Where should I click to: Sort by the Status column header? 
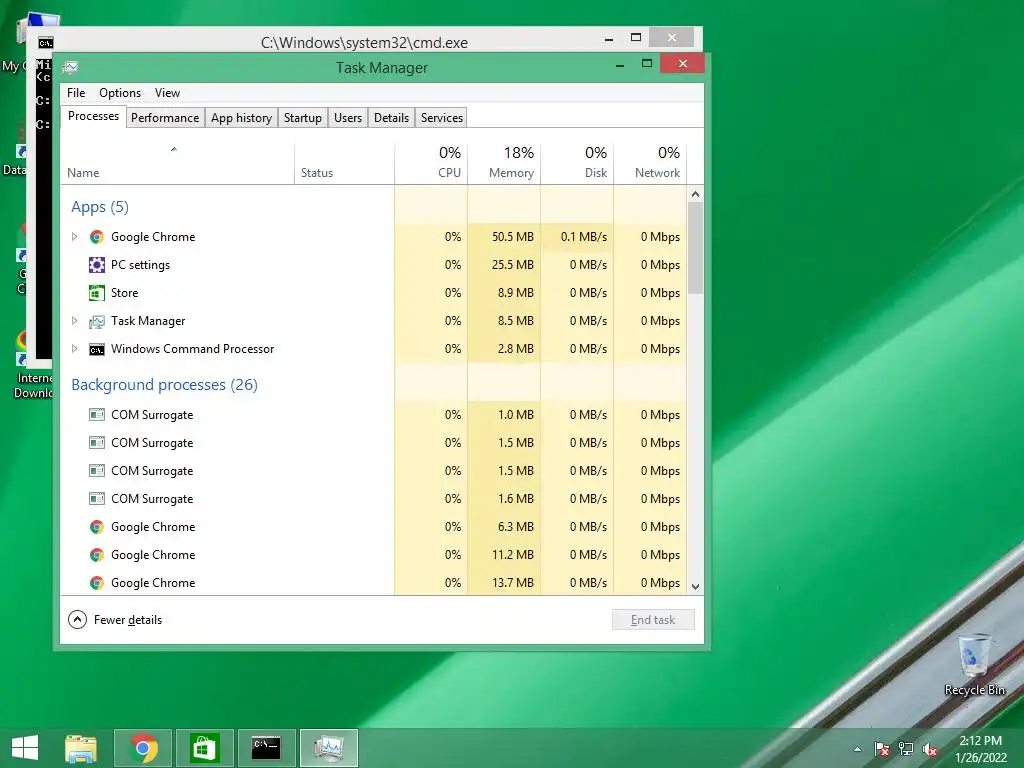pyautogui.click(x=344, y=161)
